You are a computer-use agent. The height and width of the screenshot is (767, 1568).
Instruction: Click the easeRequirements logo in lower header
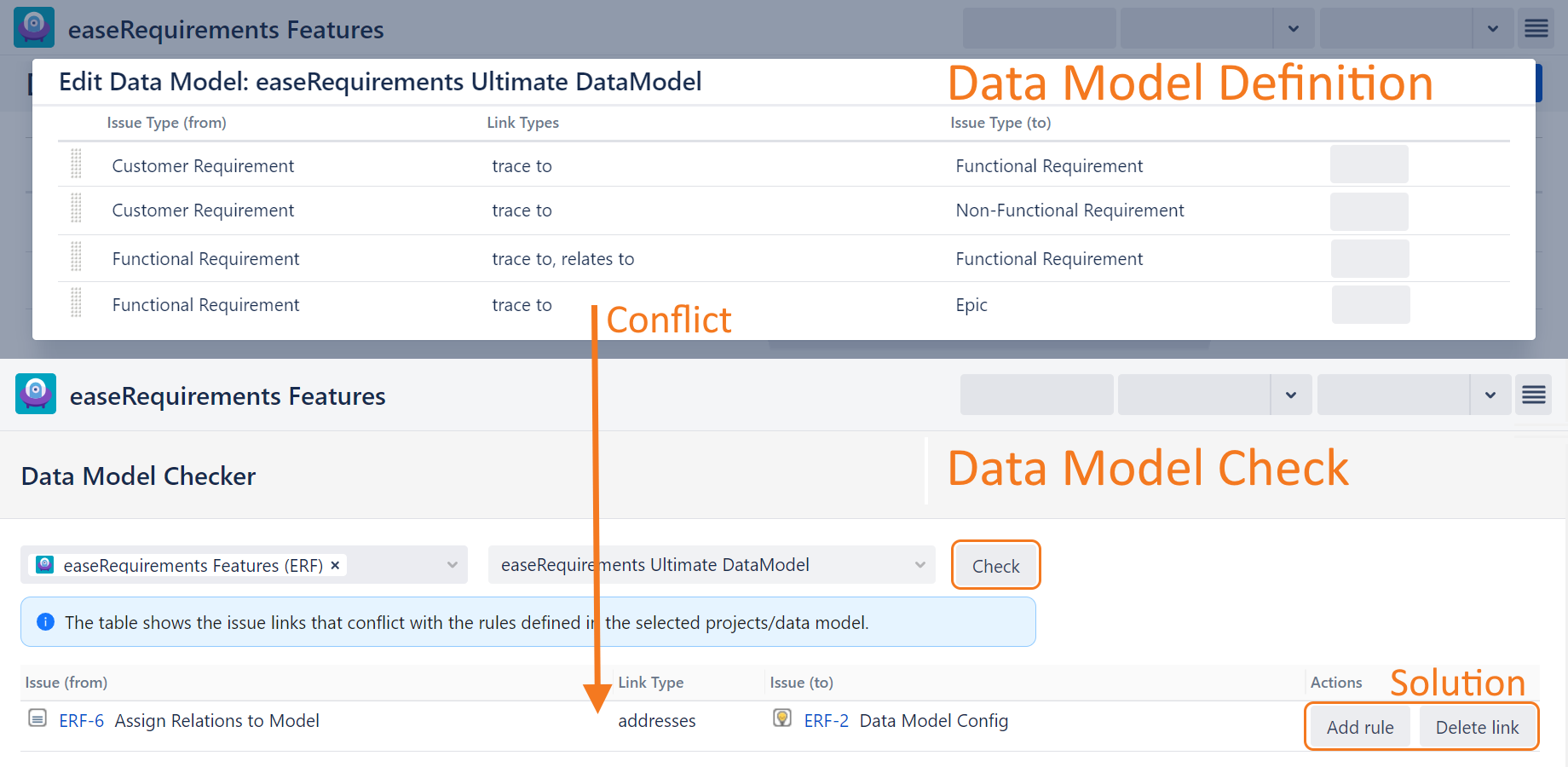click(36, 394)
